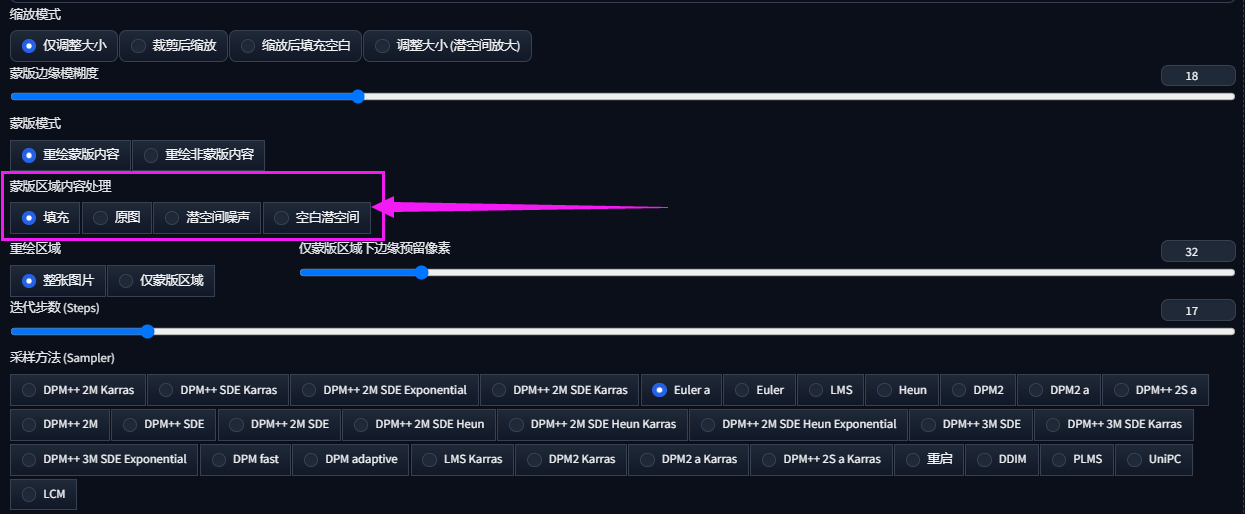Click the Steps value field showing 17
1245x514 pixels.
[x=1197, y=311]
